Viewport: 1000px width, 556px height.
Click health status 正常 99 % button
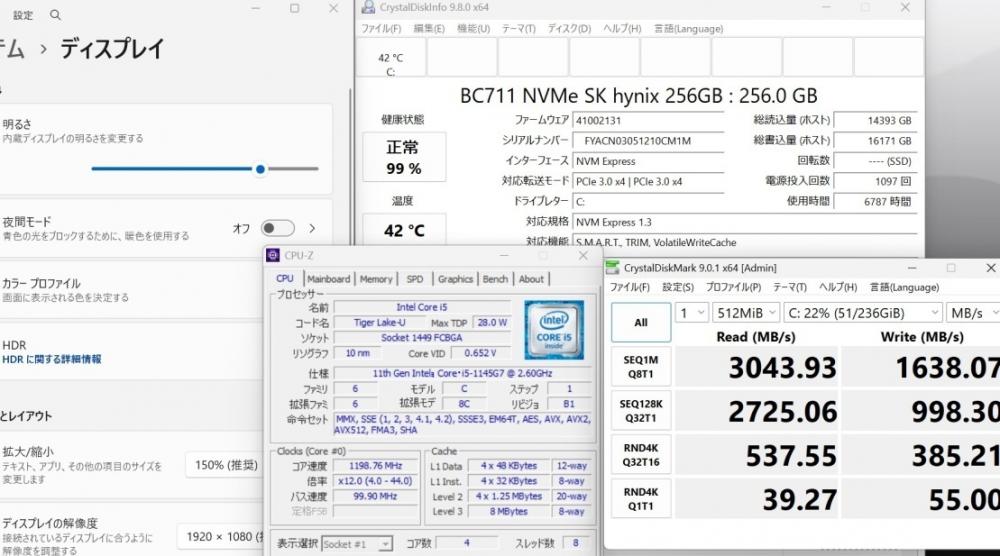404,157
